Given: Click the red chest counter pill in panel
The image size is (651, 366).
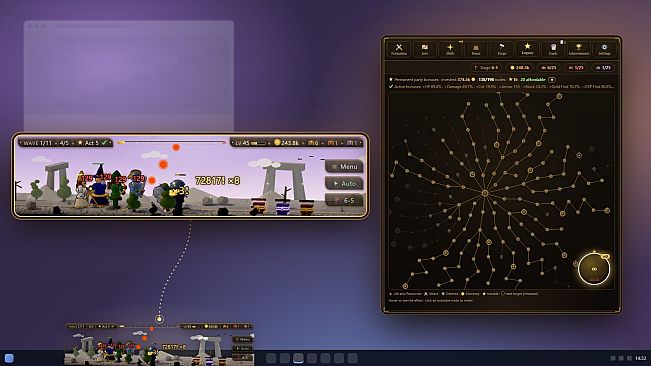Looking at the screenshot, I should pos(576,68).
